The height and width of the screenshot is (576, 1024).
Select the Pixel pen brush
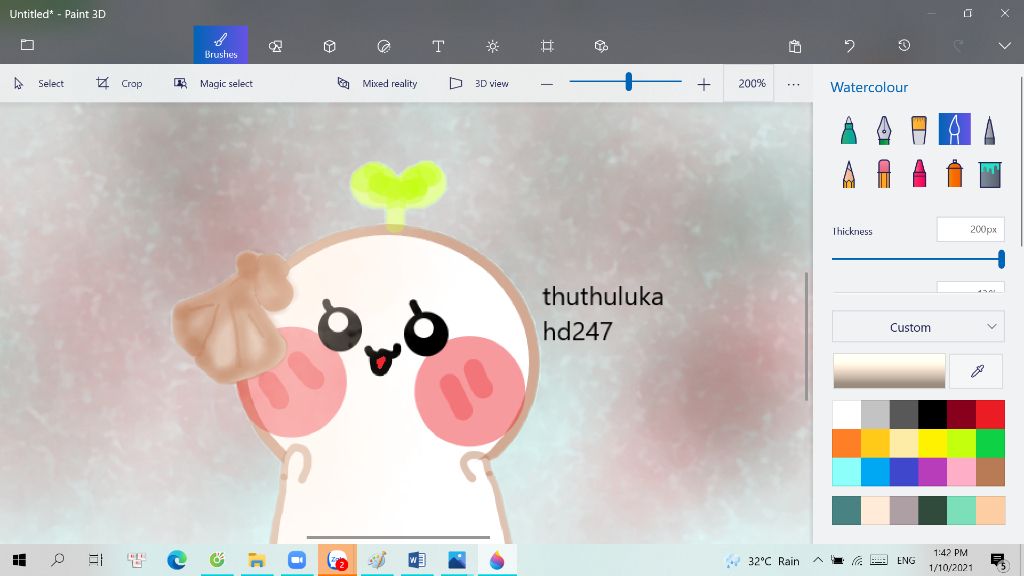[x=989, y=130]
